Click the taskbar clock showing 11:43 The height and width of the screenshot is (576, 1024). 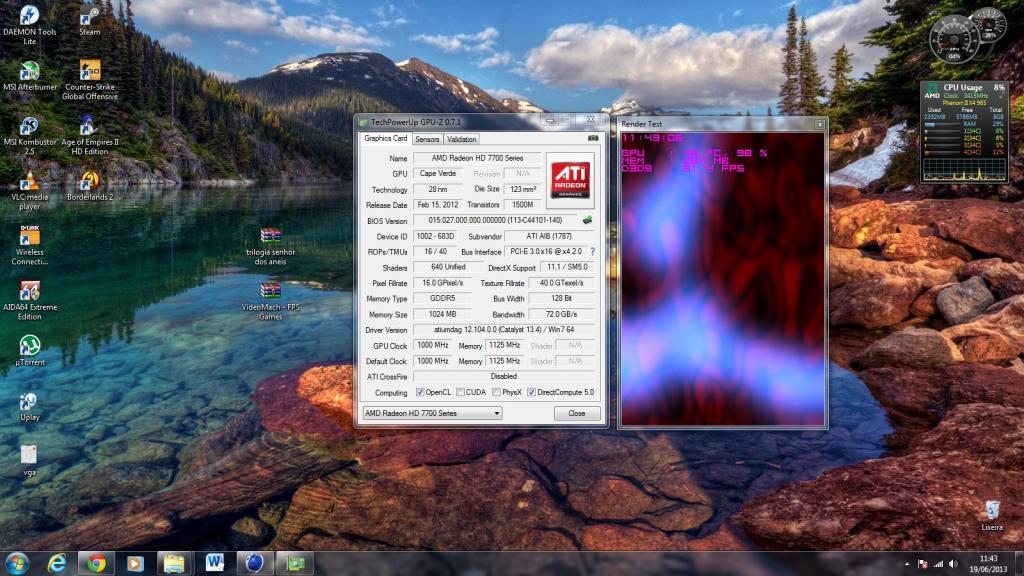pos(988,564)
